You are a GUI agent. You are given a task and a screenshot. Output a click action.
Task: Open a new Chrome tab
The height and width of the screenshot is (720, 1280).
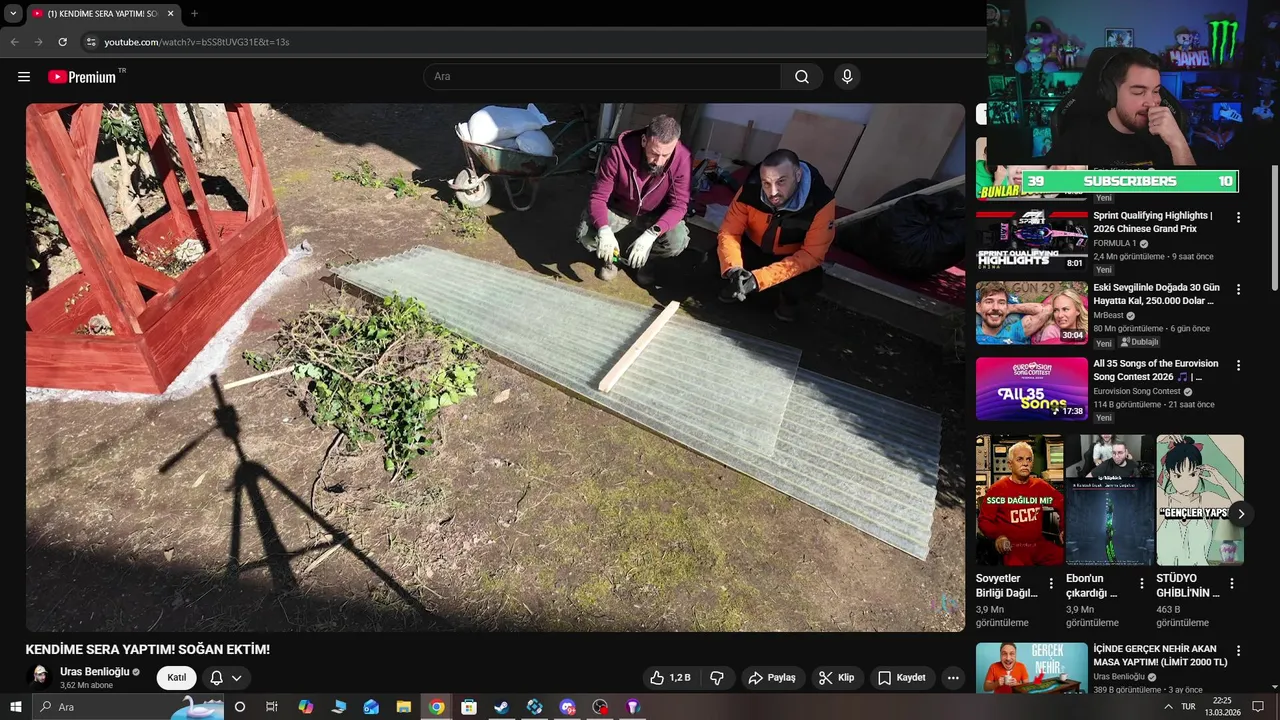[194, 14]
